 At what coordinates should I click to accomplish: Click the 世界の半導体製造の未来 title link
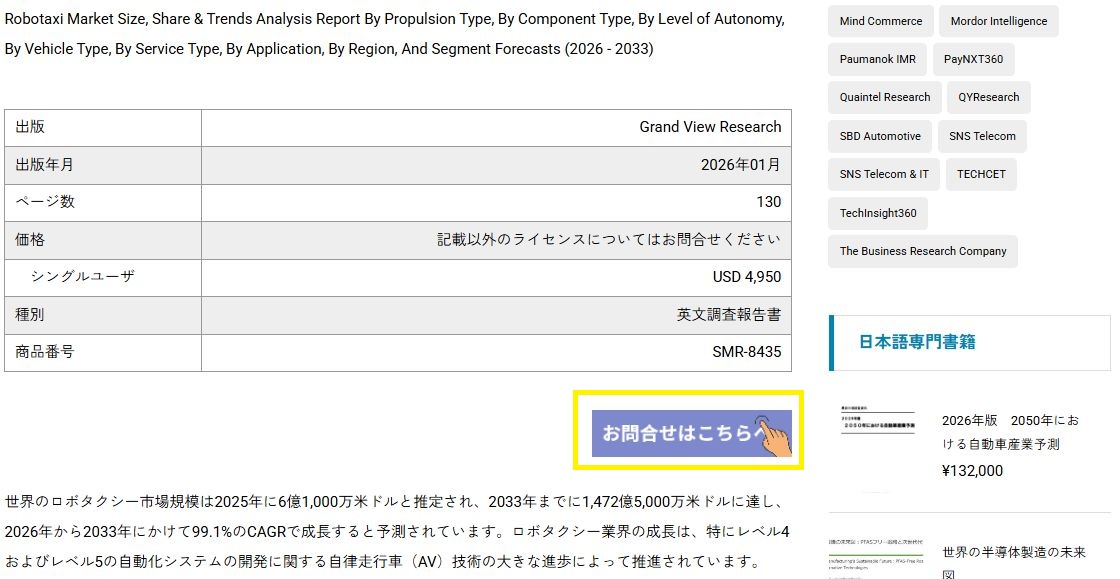(x=1013, y=553)
